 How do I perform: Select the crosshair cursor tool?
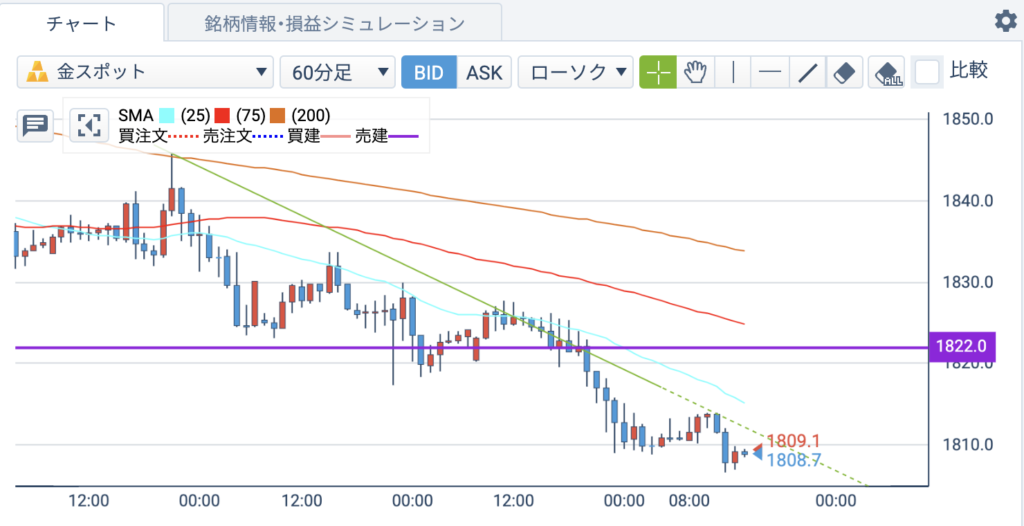(658, 72)
